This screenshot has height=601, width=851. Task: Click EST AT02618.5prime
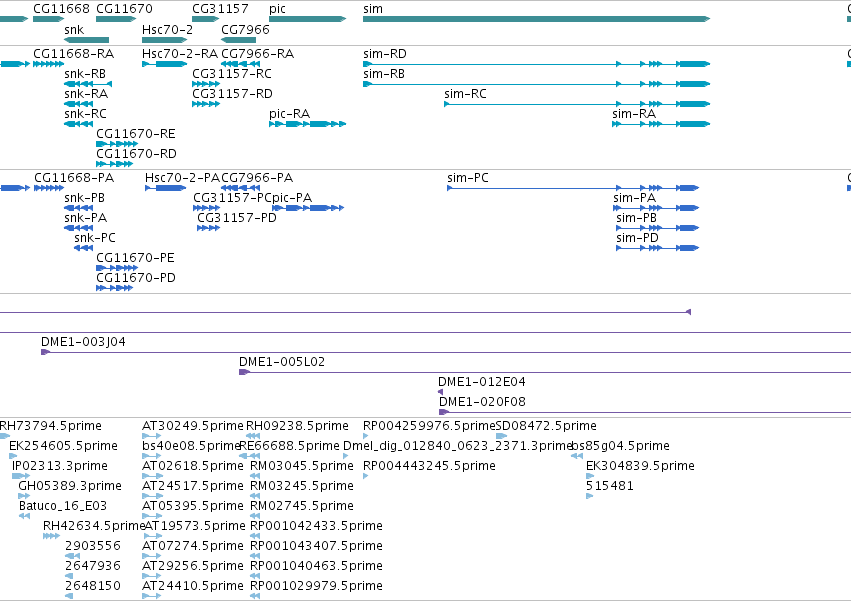click(151, 477)
